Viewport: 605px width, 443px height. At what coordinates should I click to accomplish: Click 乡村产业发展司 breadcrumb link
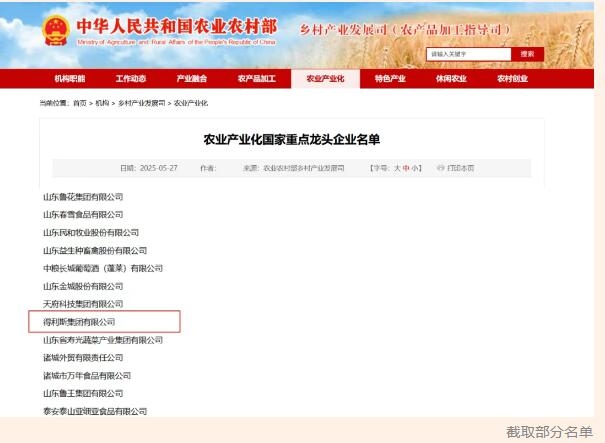tap(142, 103)
